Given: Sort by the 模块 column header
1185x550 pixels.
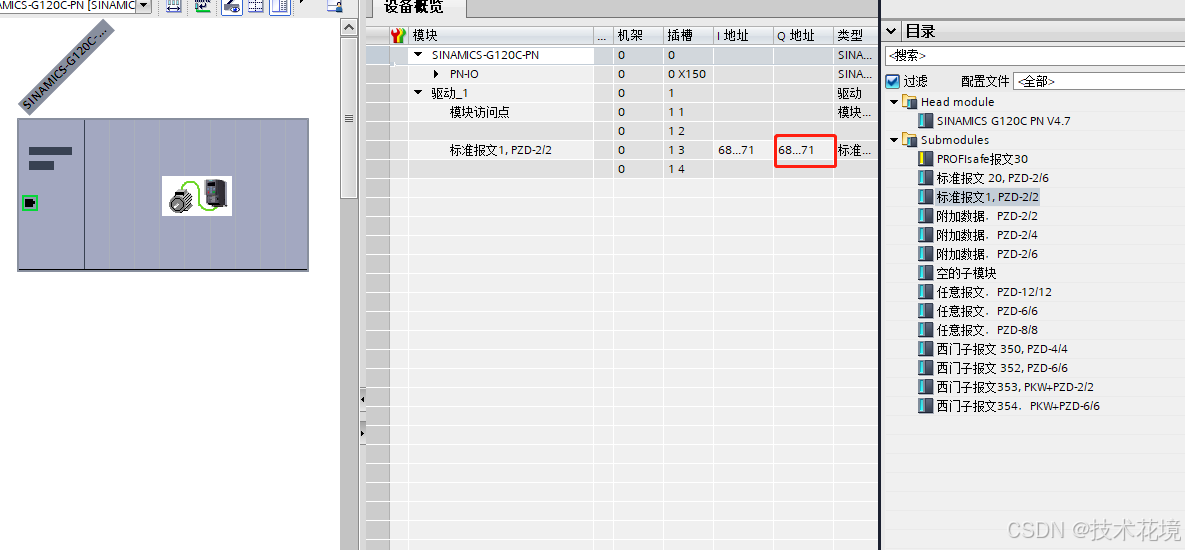Looking at the screenshot, I should click(x=501, y=36).
